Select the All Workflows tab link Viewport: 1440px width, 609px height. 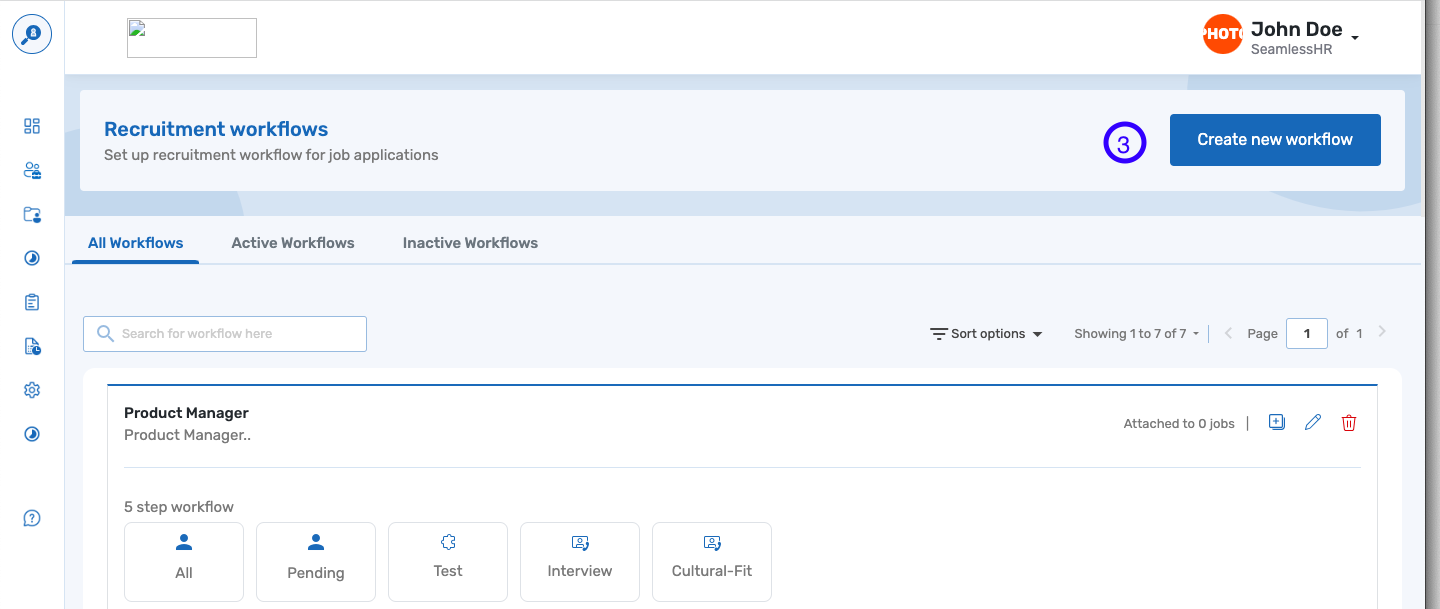coord(135,242)
